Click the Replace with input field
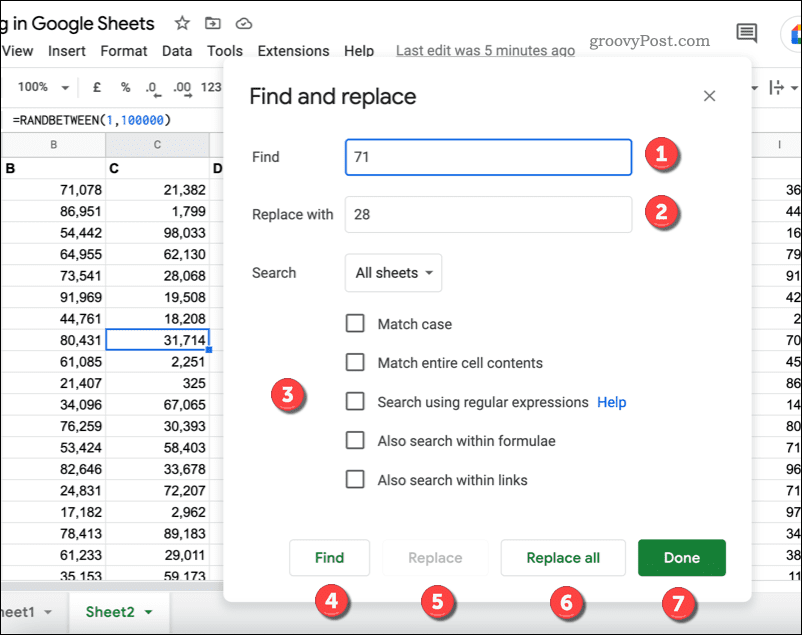Screen dimensions: 802x635 (488, 214)
